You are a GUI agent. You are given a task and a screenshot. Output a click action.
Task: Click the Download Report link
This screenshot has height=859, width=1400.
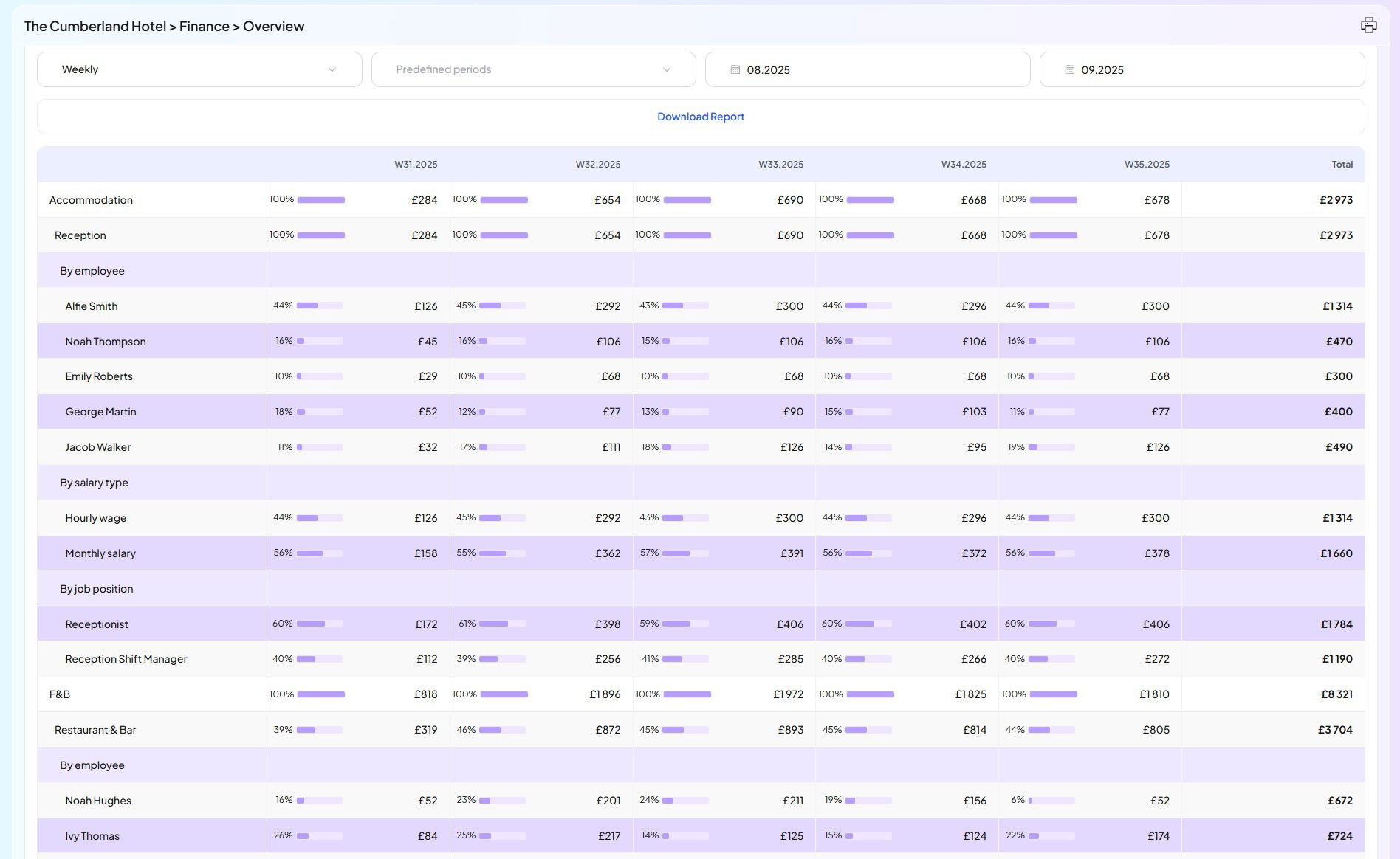pyautogui.click(x=700, y=117)
